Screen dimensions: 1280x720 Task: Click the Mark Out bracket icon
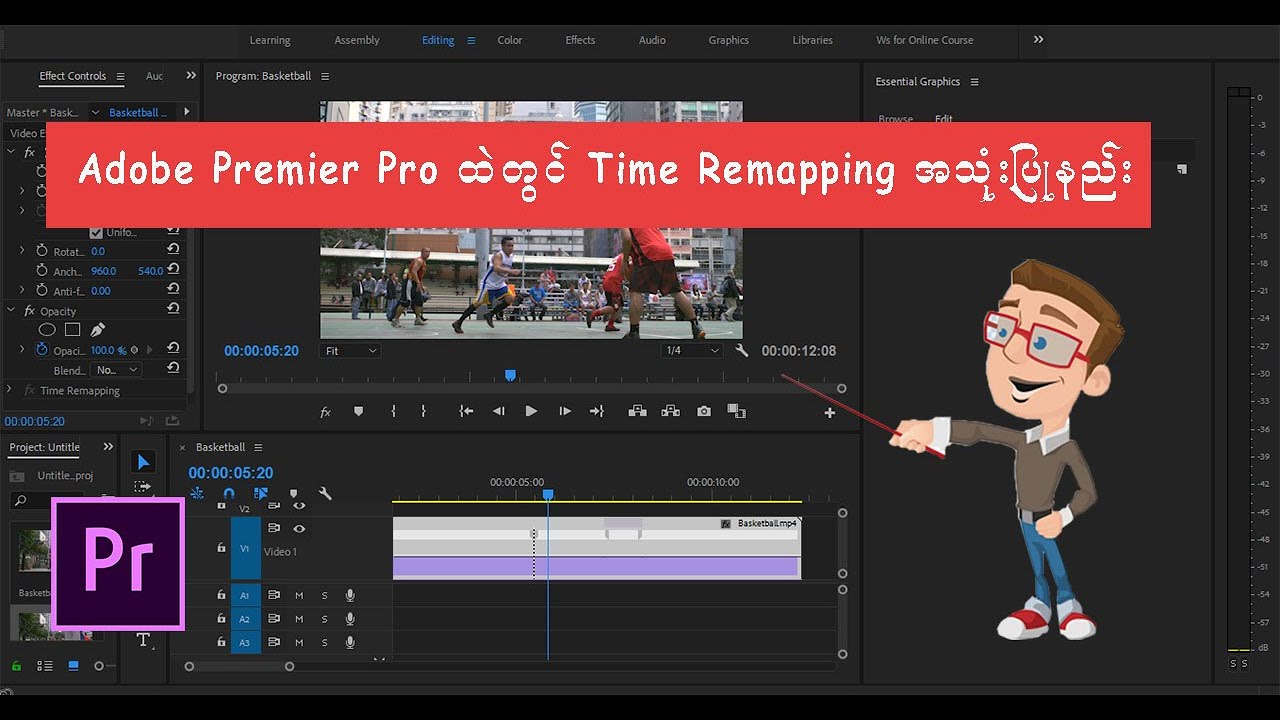point(423,411)
